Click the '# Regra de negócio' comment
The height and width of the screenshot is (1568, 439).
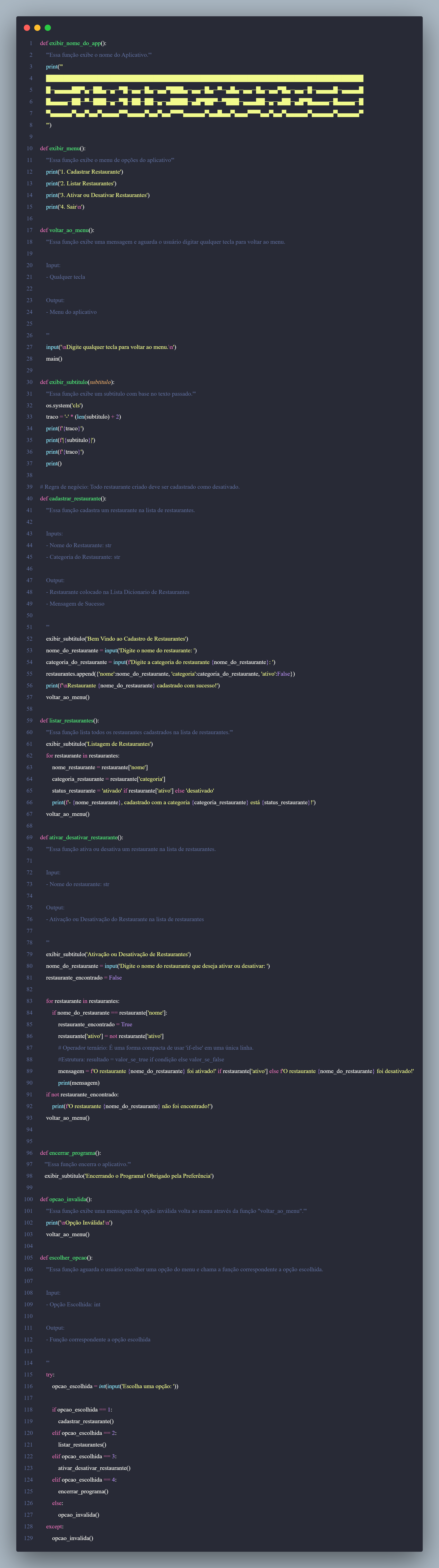140,487
